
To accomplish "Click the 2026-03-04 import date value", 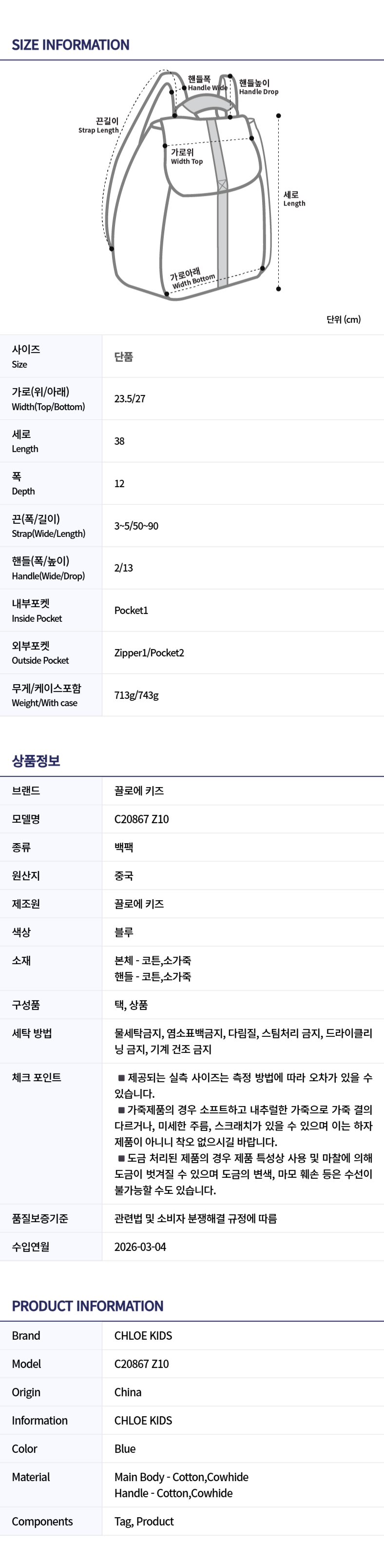I will tap(140, 1247).
